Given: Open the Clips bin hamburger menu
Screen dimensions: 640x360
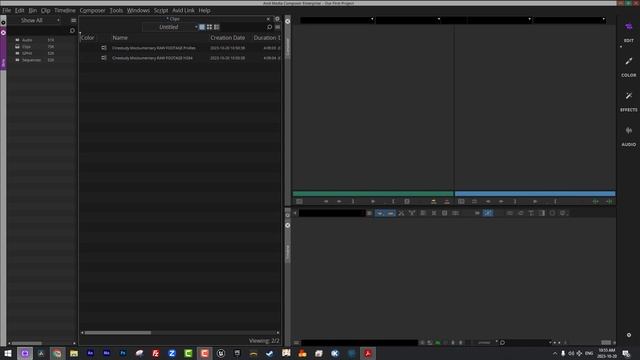Looking at the screenshot, I should point(278,27).
